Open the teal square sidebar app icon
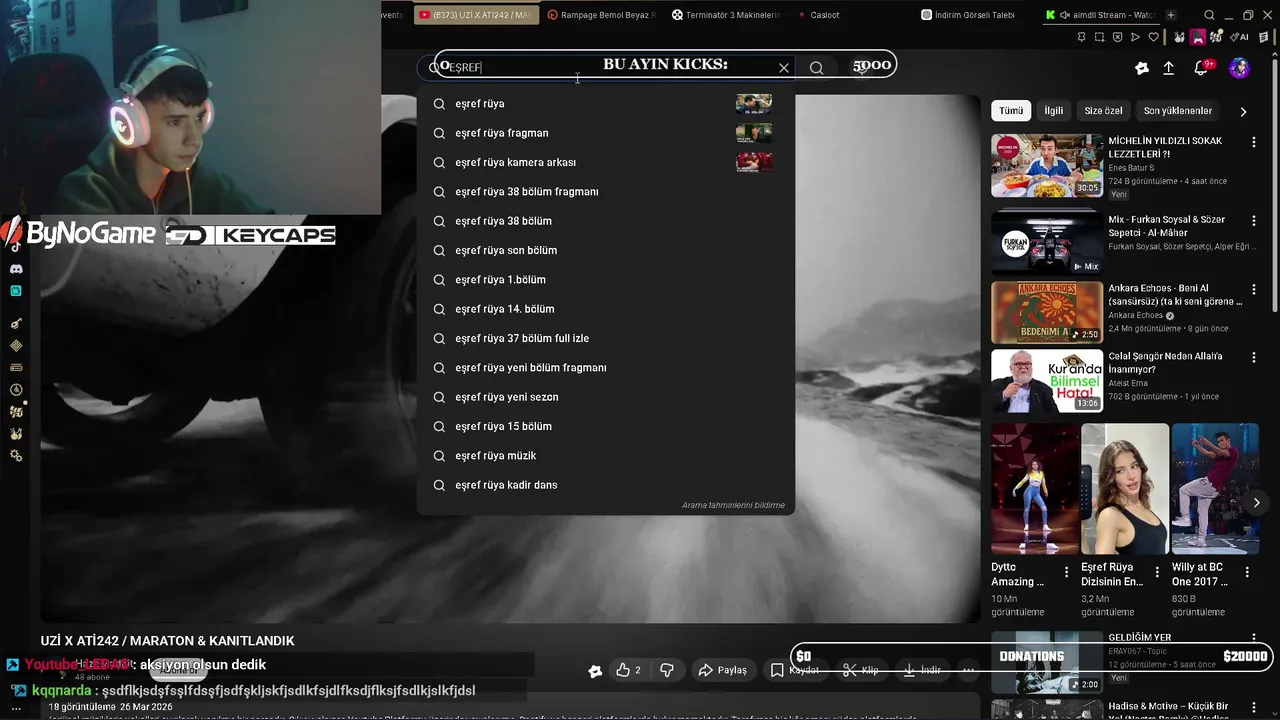 click(x=16, y=291)
